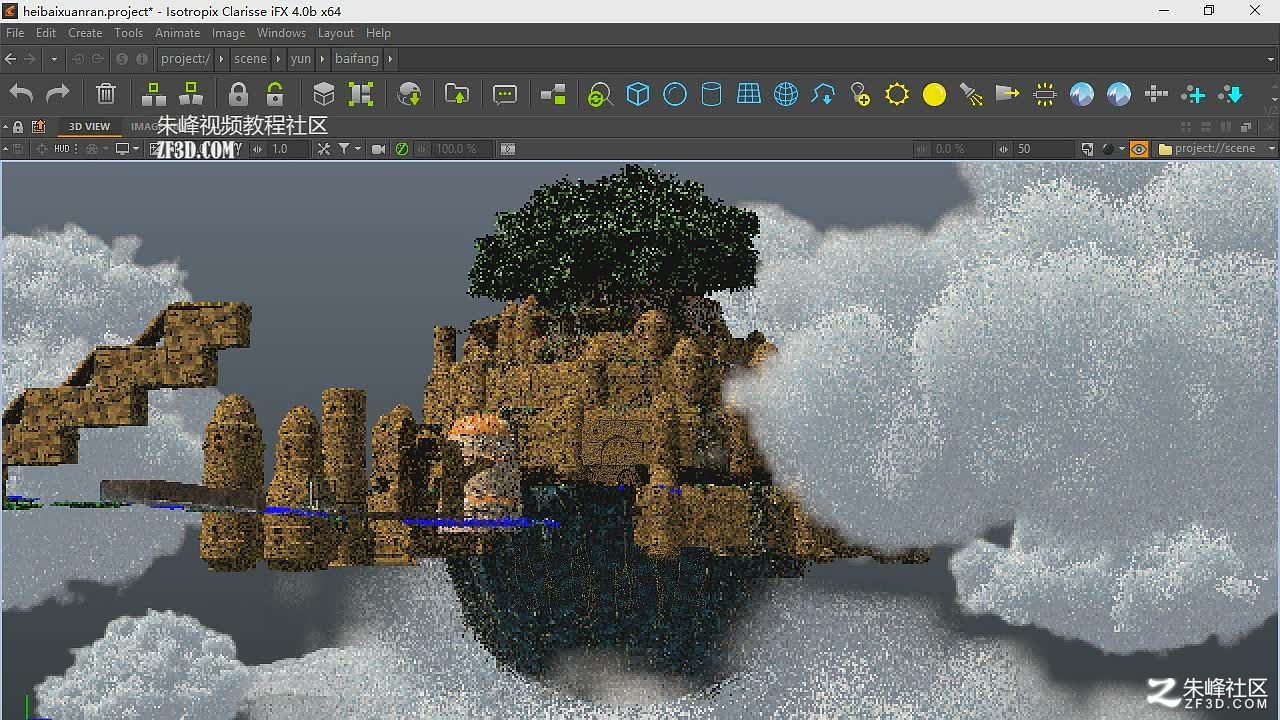Toggle the HUD display option
1280x720 pixels.
(62, 149)
